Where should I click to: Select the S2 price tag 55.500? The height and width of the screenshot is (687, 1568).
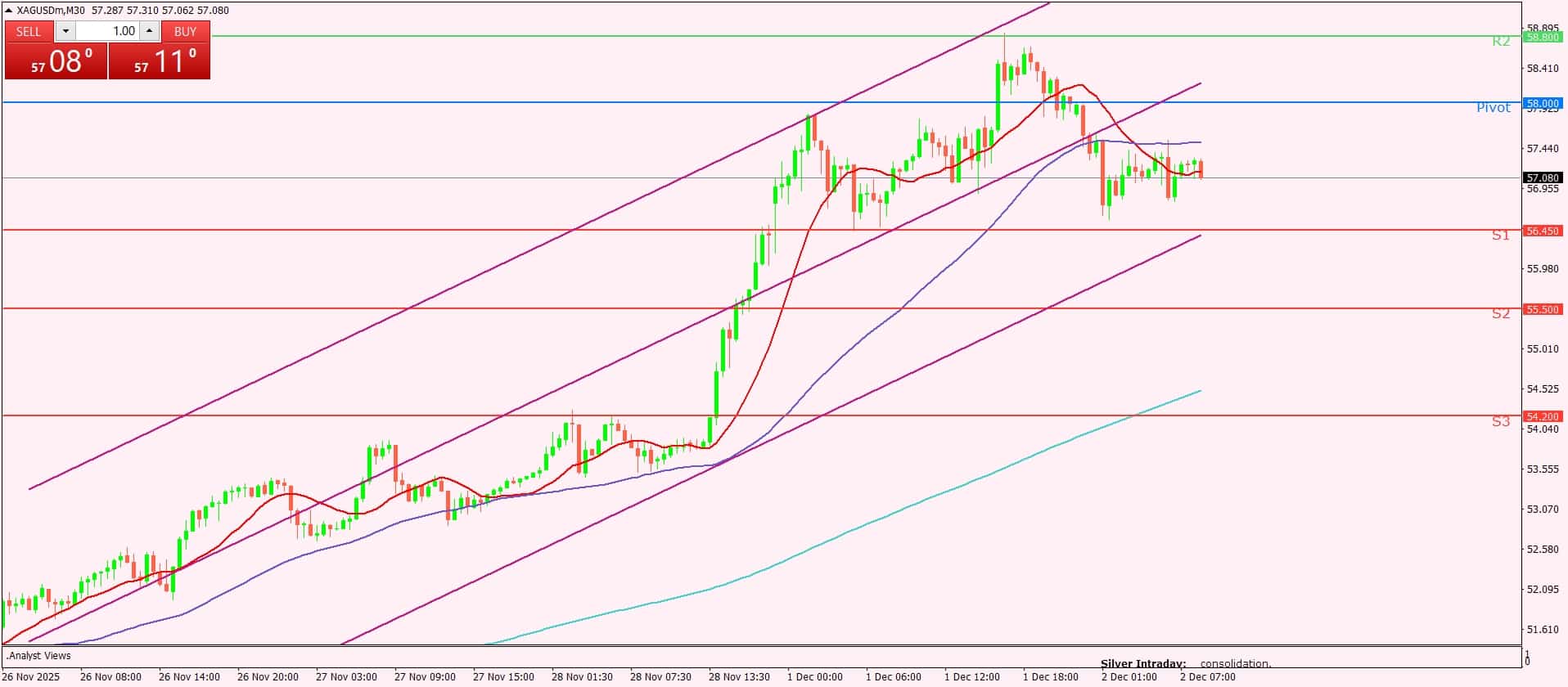point(1542,309)
